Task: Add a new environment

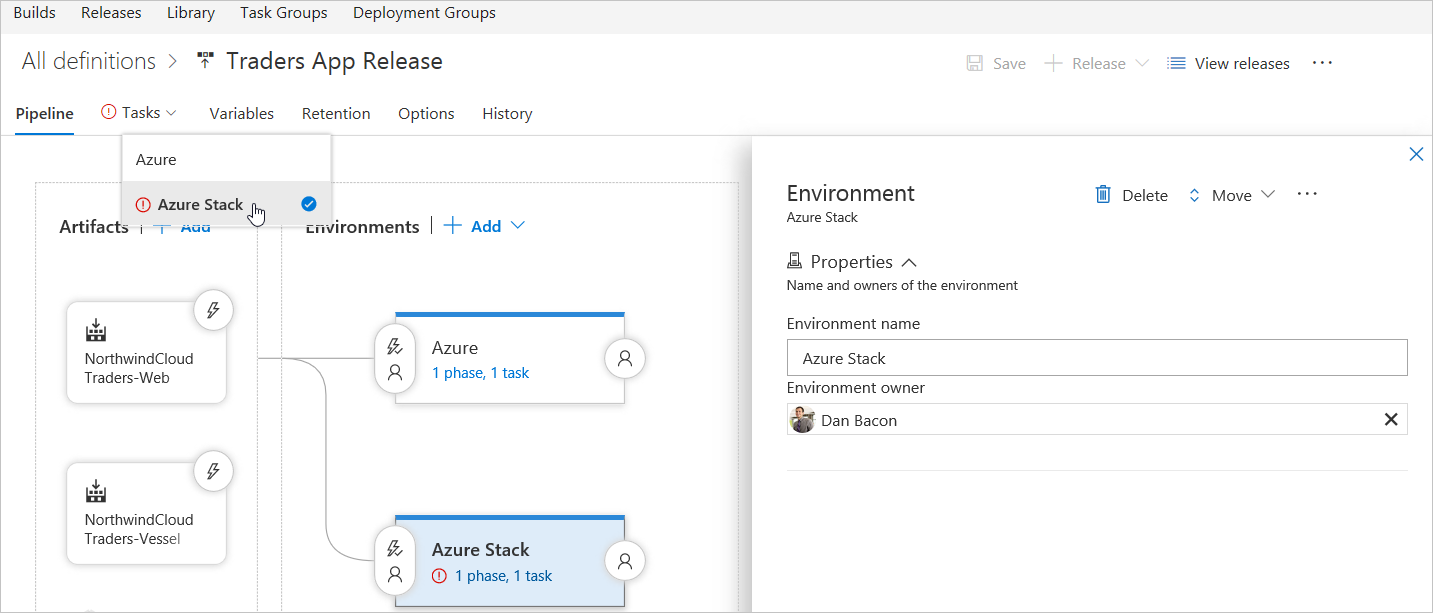Action: coord(485,226)
